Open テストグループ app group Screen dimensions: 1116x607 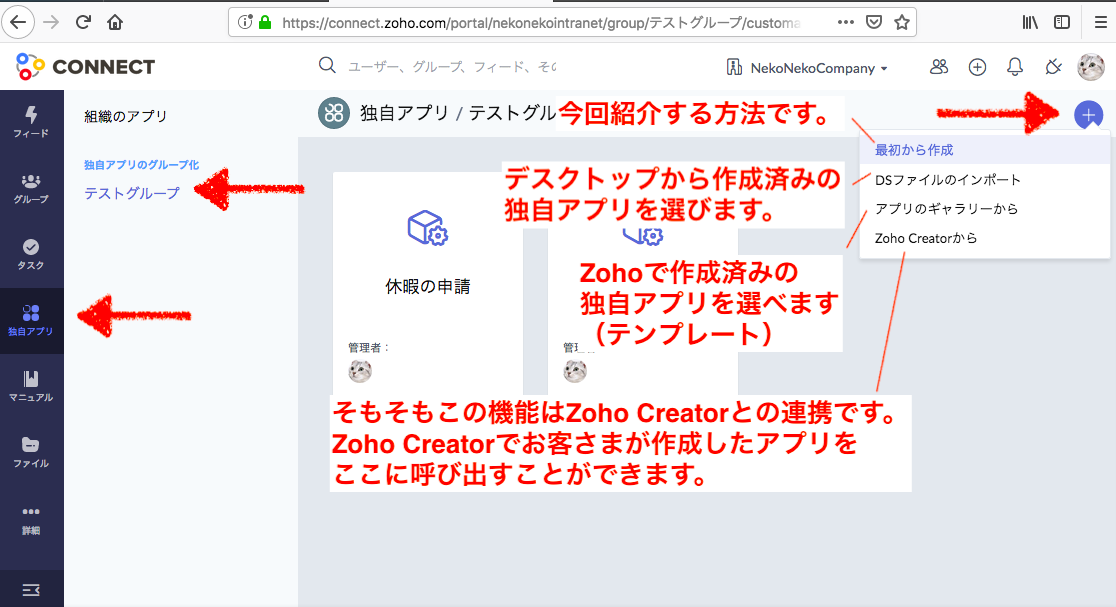132,193
